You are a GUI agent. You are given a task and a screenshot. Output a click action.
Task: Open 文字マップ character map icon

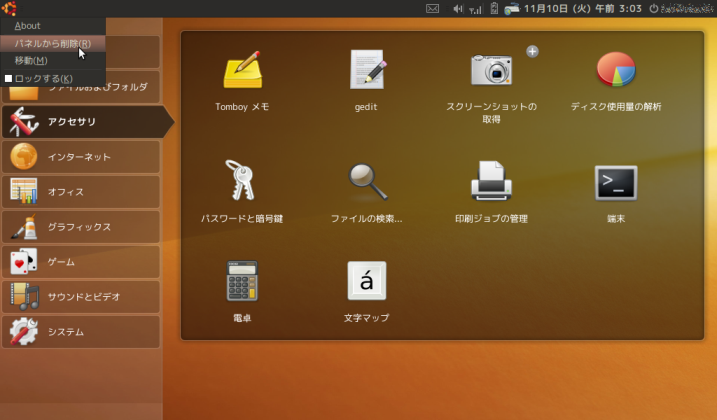coord(367,281)
